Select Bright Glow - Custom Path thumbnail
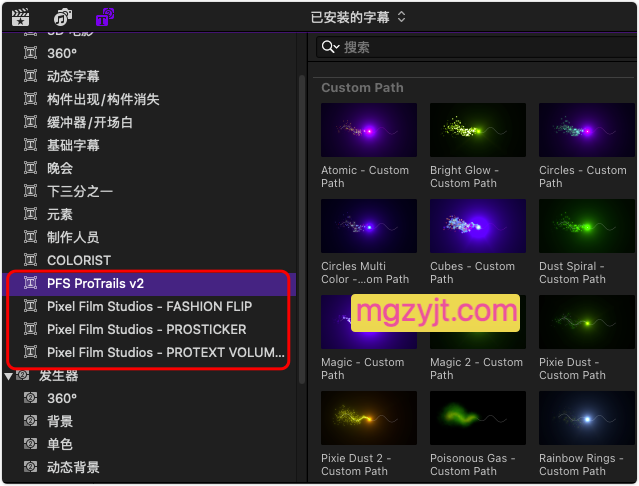639x486 pixels. (x=478, y=130)
